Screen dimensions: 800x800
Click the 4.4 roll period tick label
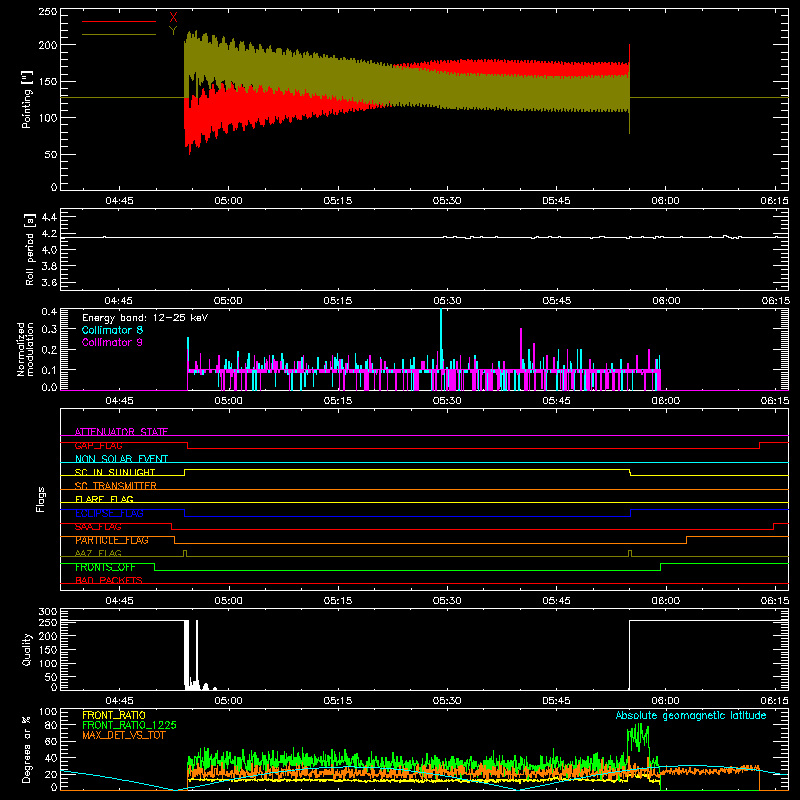(48, 217)
